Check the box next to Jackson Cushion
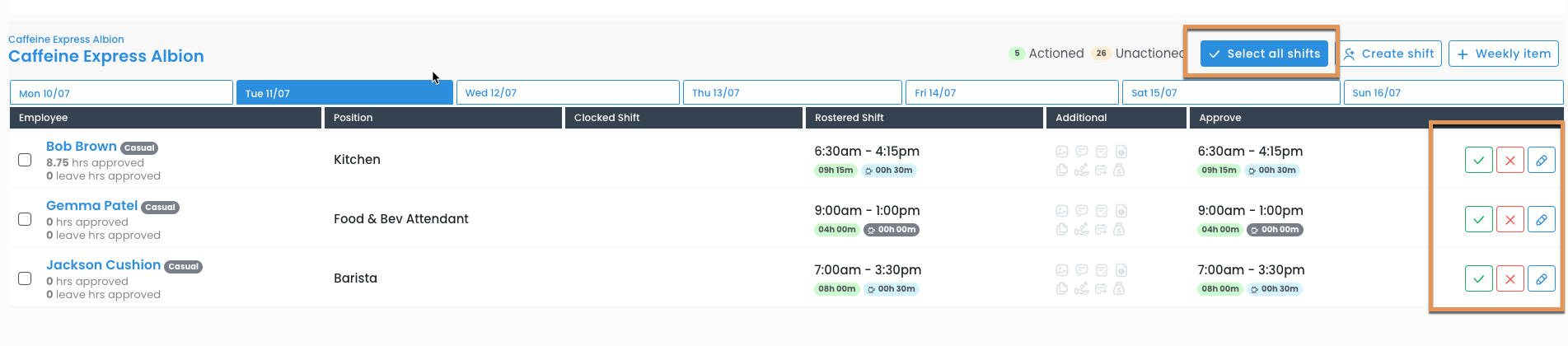Viewport: 1568px width, 346px height. (x=25, y=278)
